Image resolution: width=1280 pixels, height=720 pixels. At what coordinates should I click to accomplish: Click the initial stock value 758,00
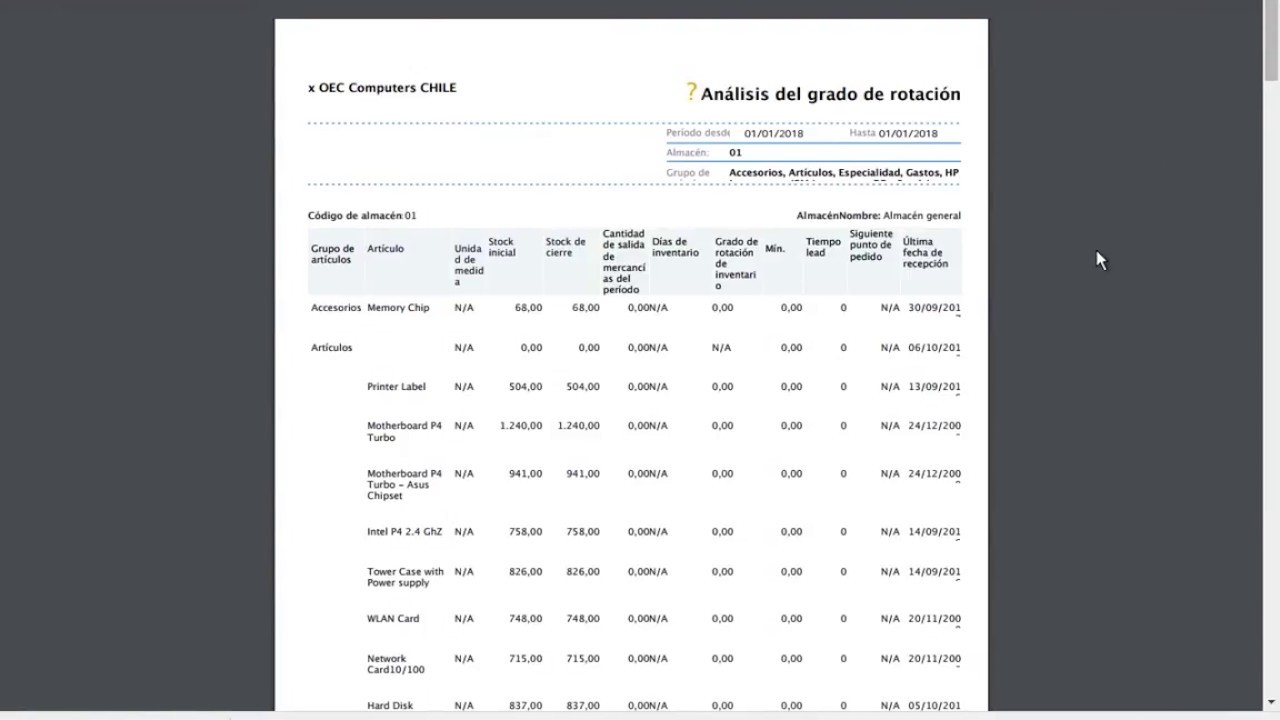[x=526, y=531]
